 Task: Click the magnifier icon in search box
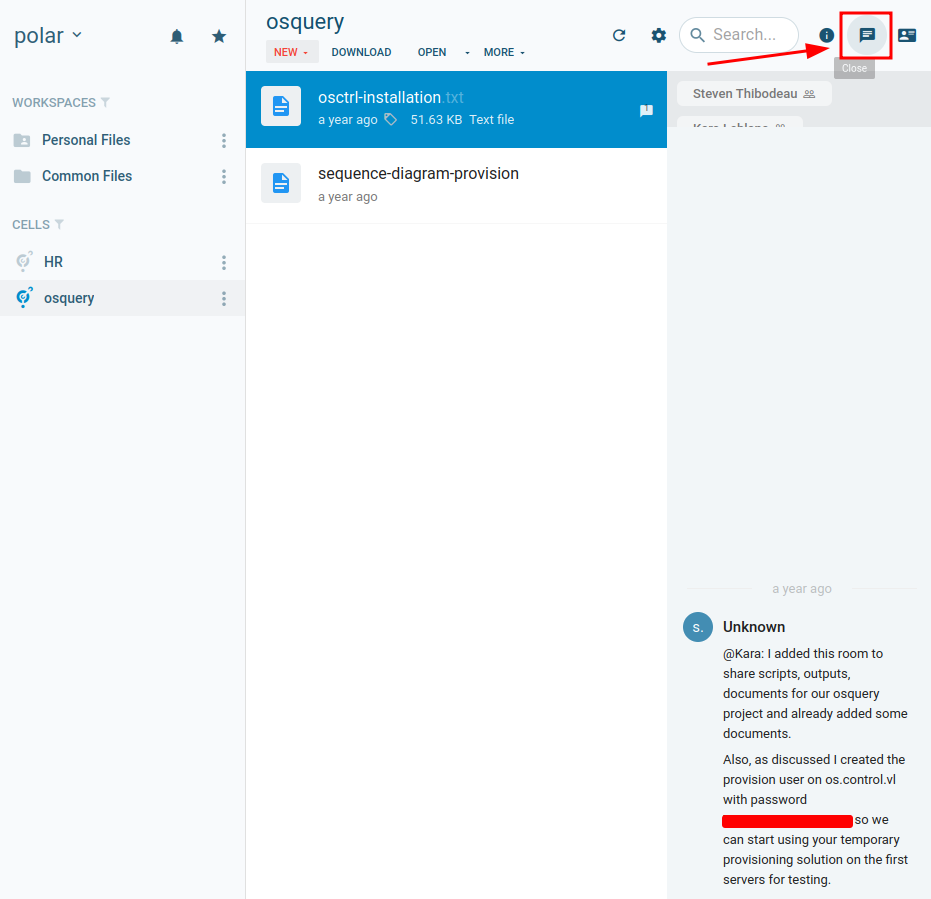coord(698,35)
